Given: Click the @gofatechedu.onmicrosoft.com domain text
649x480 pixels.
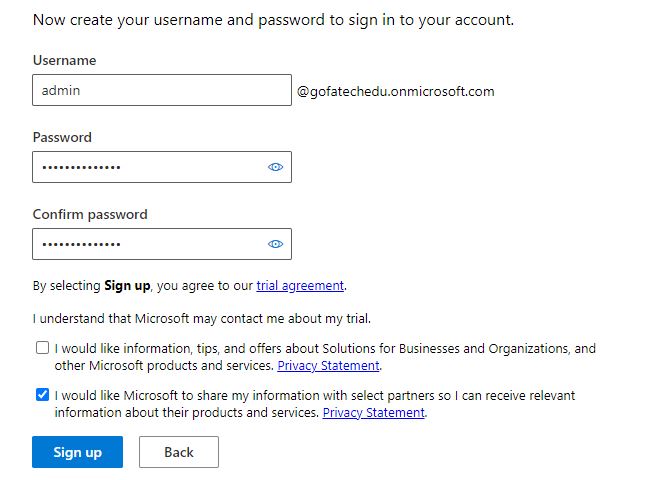Looking at the screenshot, I should [x=395, y=91].
